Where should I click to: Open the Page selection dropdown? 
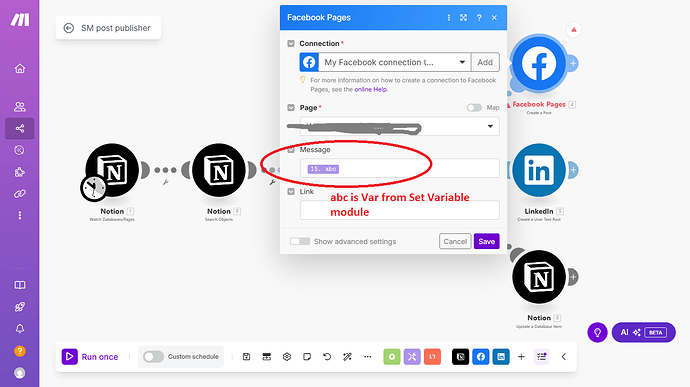pos(400,126)
